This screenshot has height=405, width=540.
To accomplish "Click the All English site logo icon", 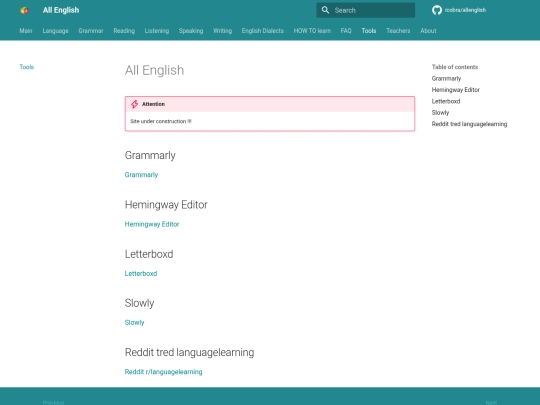I will [24, 10].
